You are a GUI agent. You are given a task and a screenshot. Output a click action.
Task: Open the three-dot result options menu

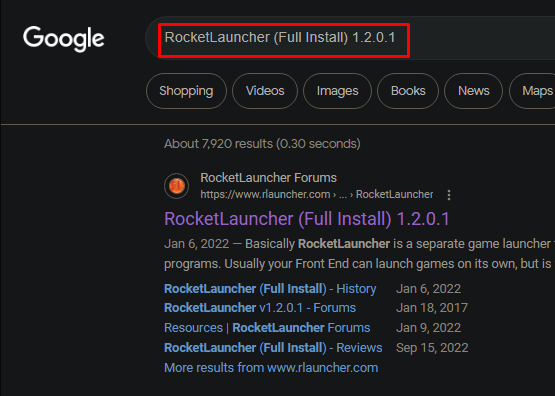pyautogui.click(x=449, y=195)
